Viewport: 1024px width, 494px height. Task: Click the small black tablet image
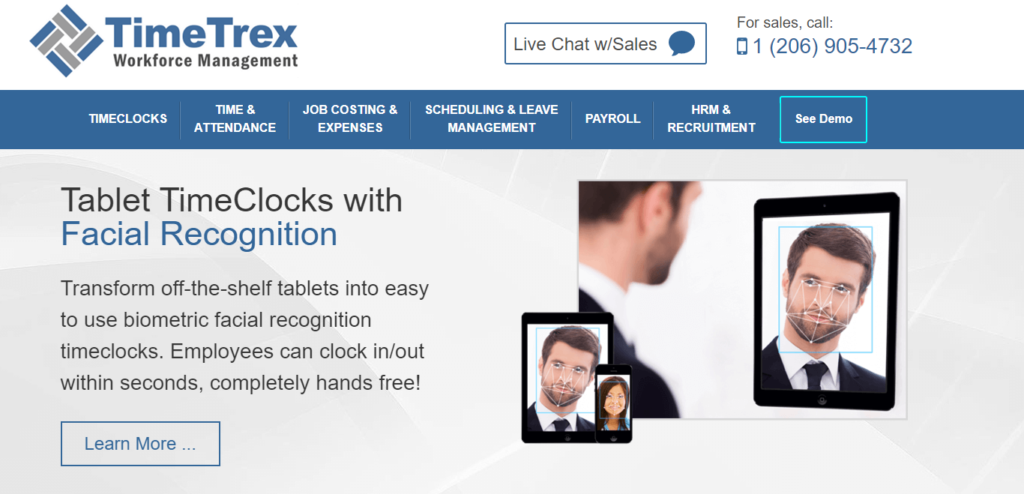pyautogui.click(x=560, y=377)
